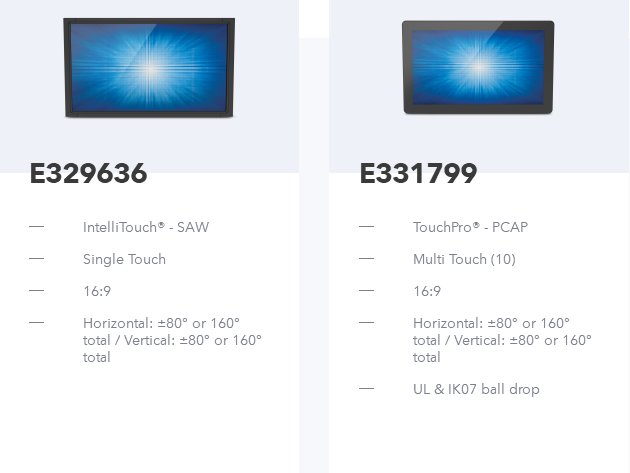Click the 16:9 ratio under E329636
Viewport: 630px width, 473px height.
coord(97,291)
